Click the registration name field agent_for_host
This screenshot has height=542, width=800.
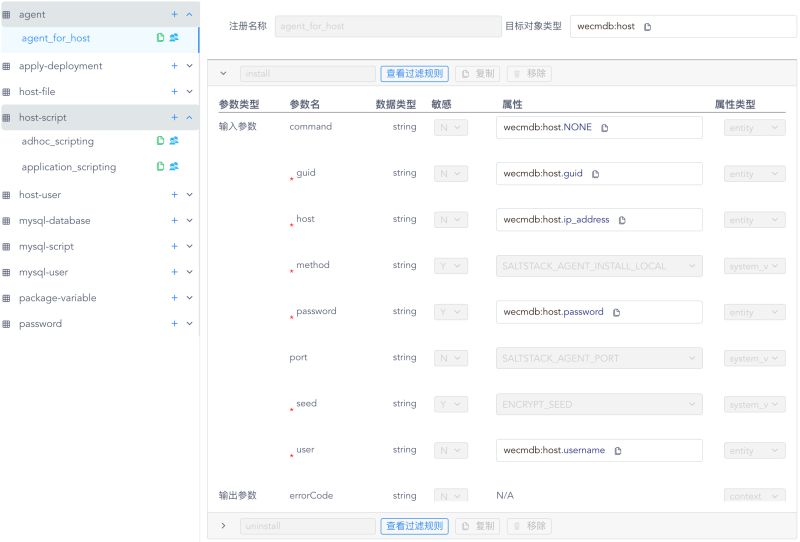coord(388,26)
